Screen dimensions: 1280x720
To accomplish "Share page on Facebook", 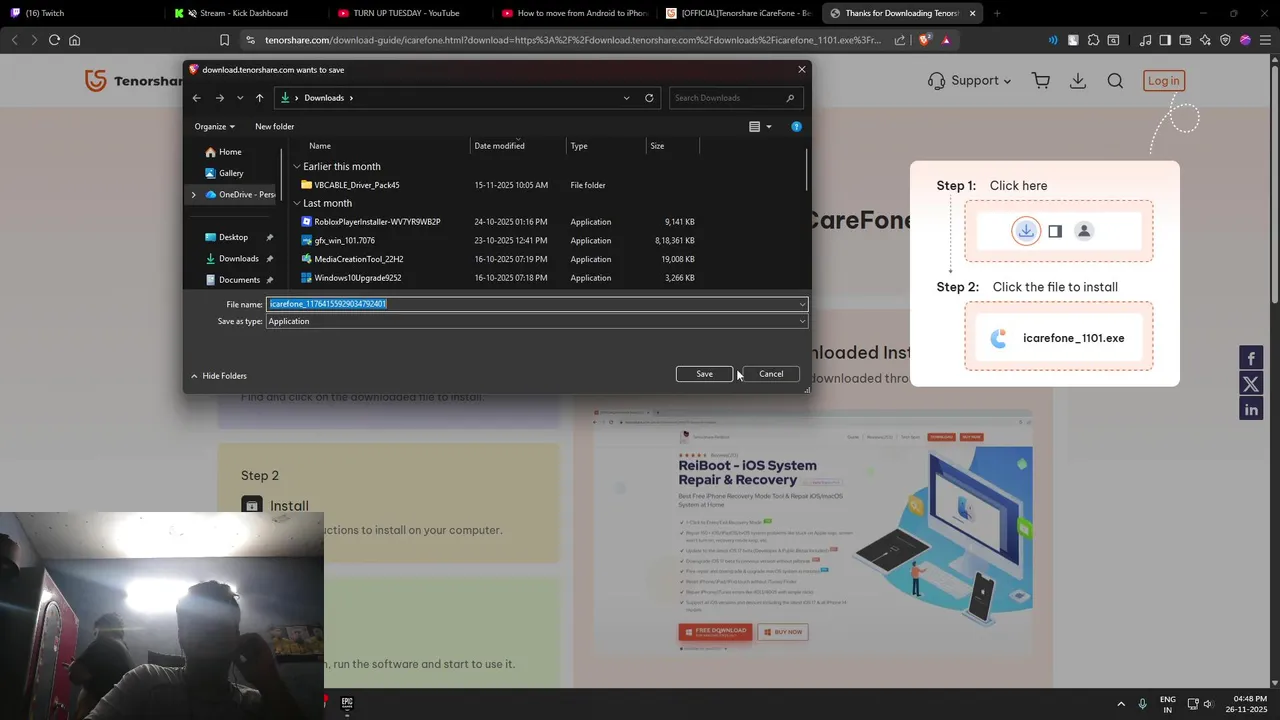I will [1251, 358].
